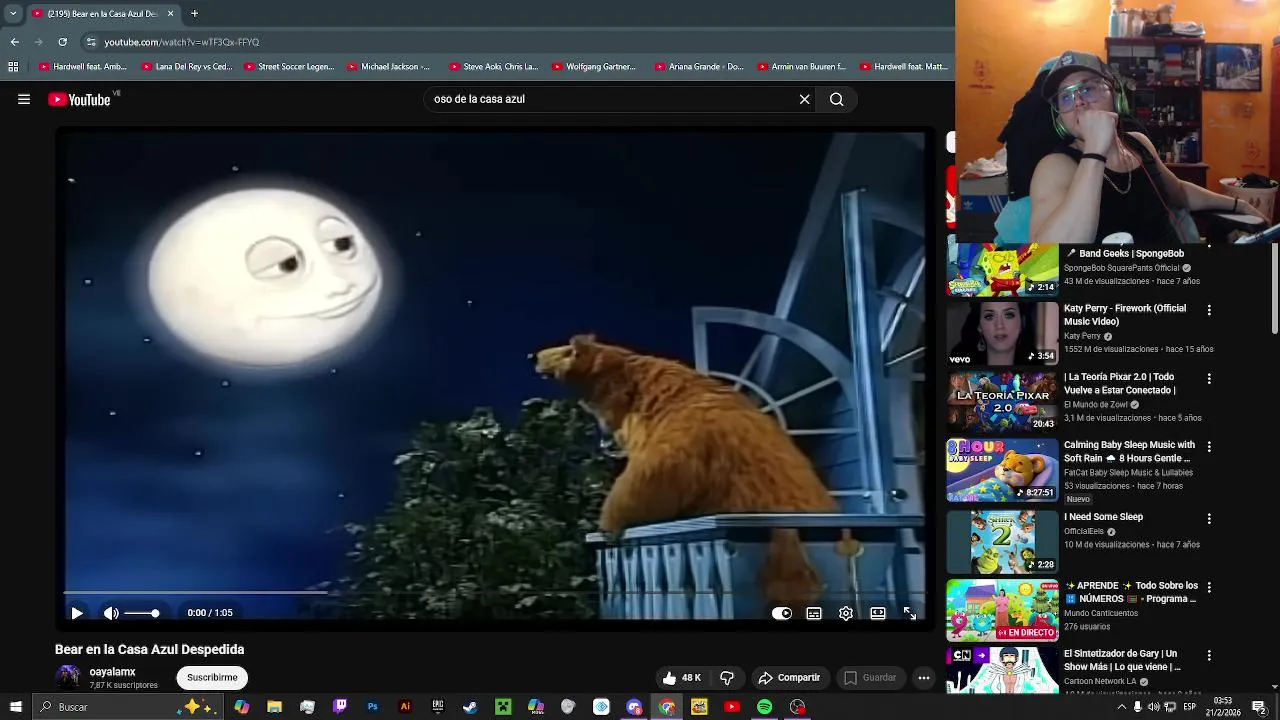The image size is (1280, 720).
Task: Open a new browser tab
Action: pos(194,13)
